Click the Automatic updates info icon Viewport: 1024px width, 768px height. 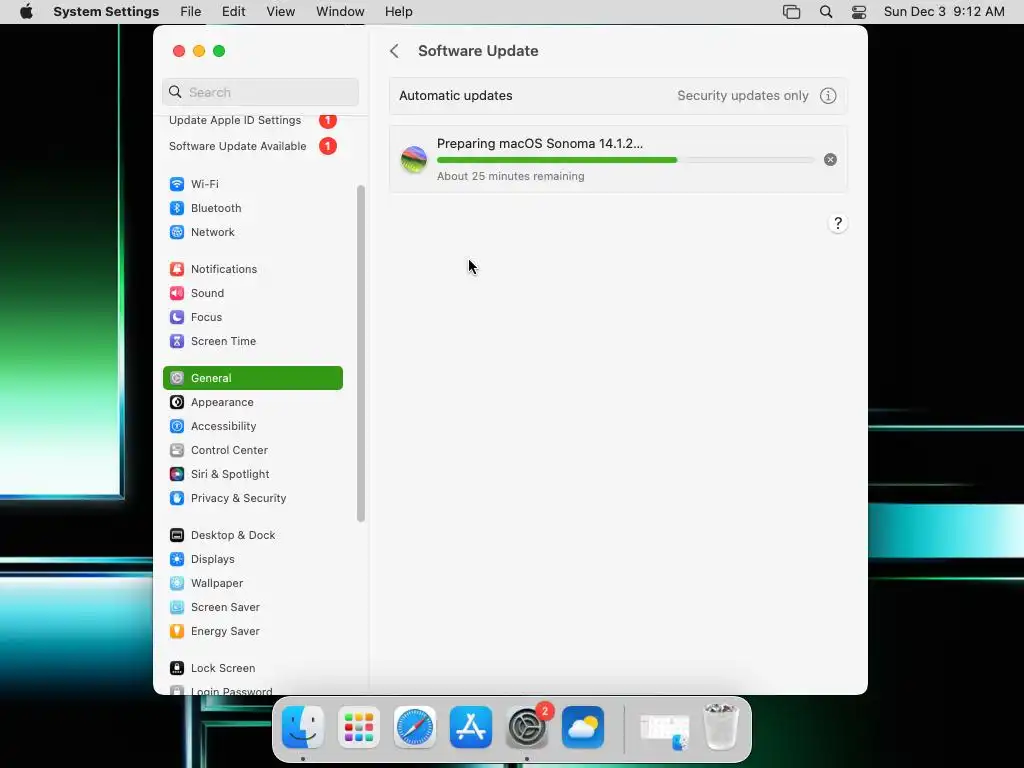pos(828,96)
